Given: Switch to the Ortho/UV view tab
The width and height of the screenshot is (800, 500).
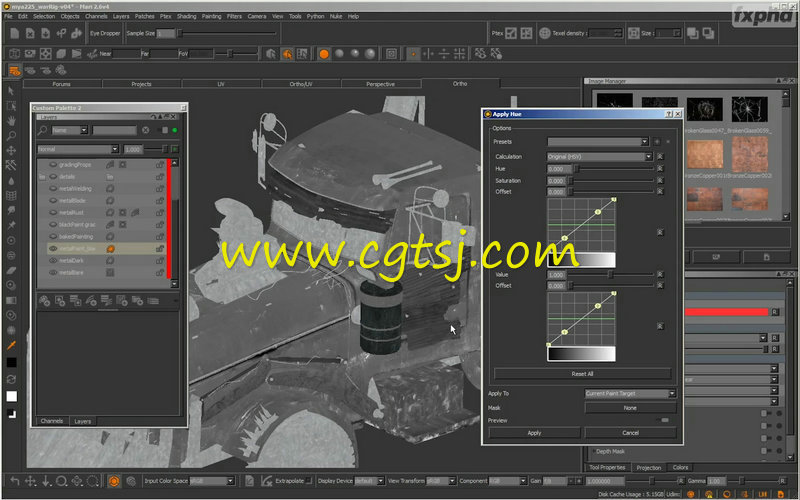Looking at the screenshot, I should [301, 84].
